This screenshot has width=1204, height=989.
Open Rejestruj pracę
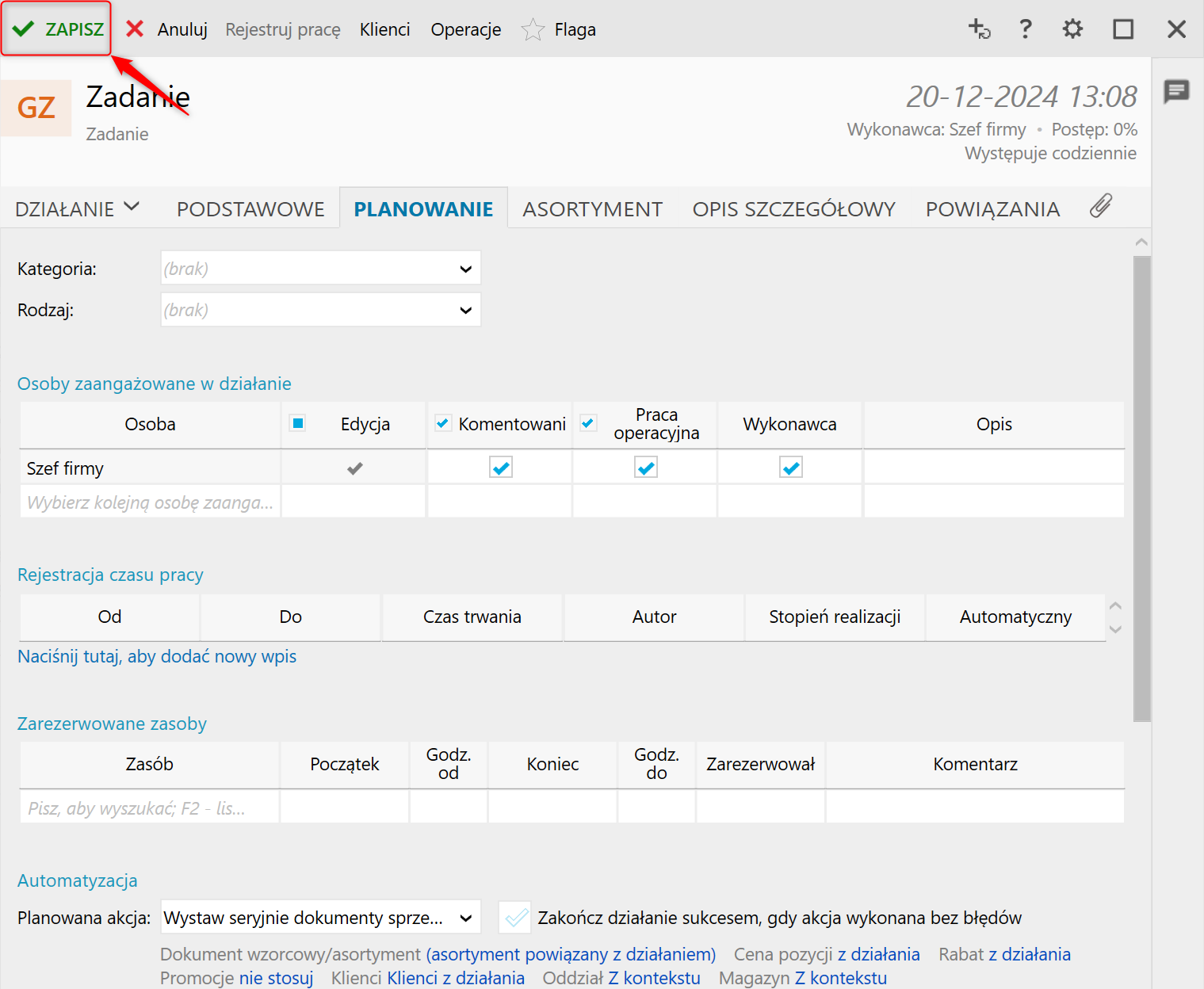(x=283, y=29)
